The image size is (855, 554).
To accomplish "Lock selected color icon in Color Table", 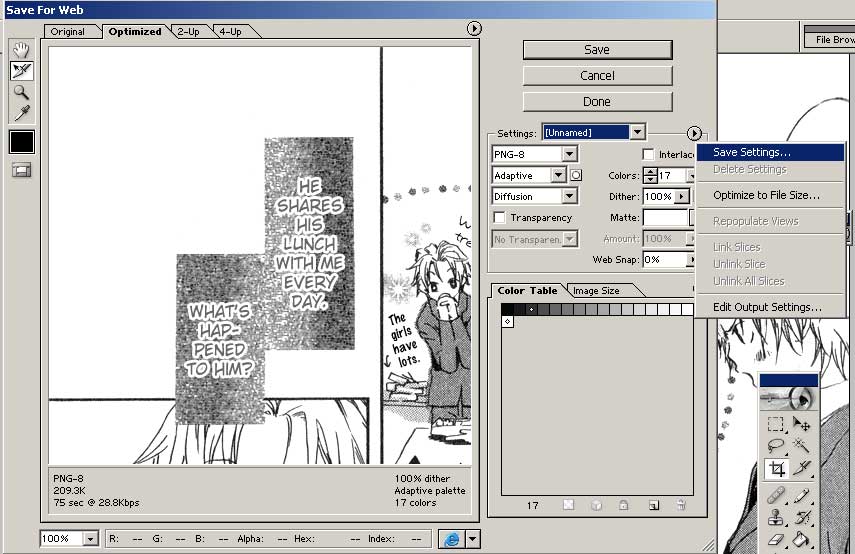I will [624, 505].
